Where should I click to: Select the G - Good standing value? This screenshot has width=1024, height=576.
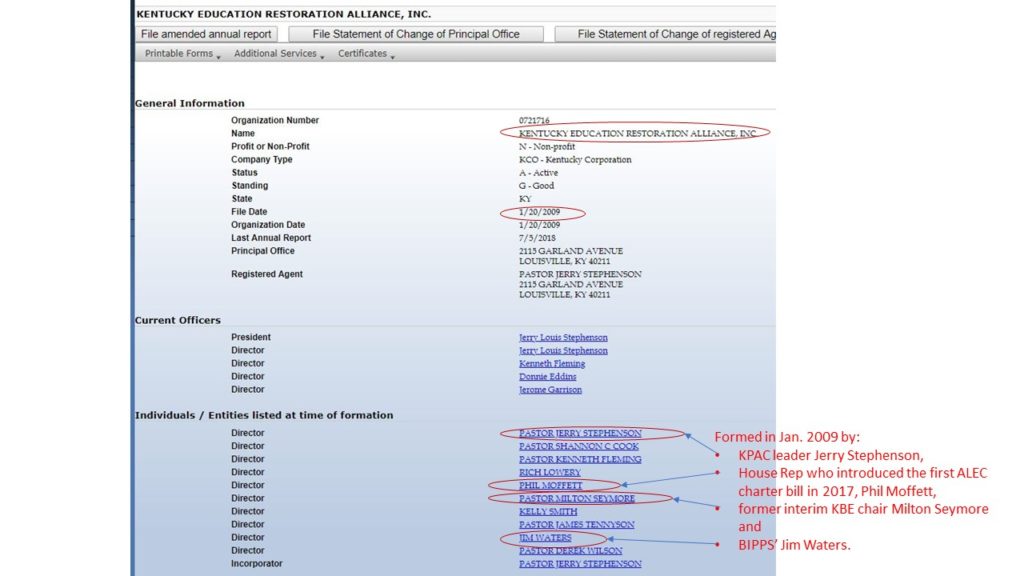pyautogui.click(x=536, y=186)
